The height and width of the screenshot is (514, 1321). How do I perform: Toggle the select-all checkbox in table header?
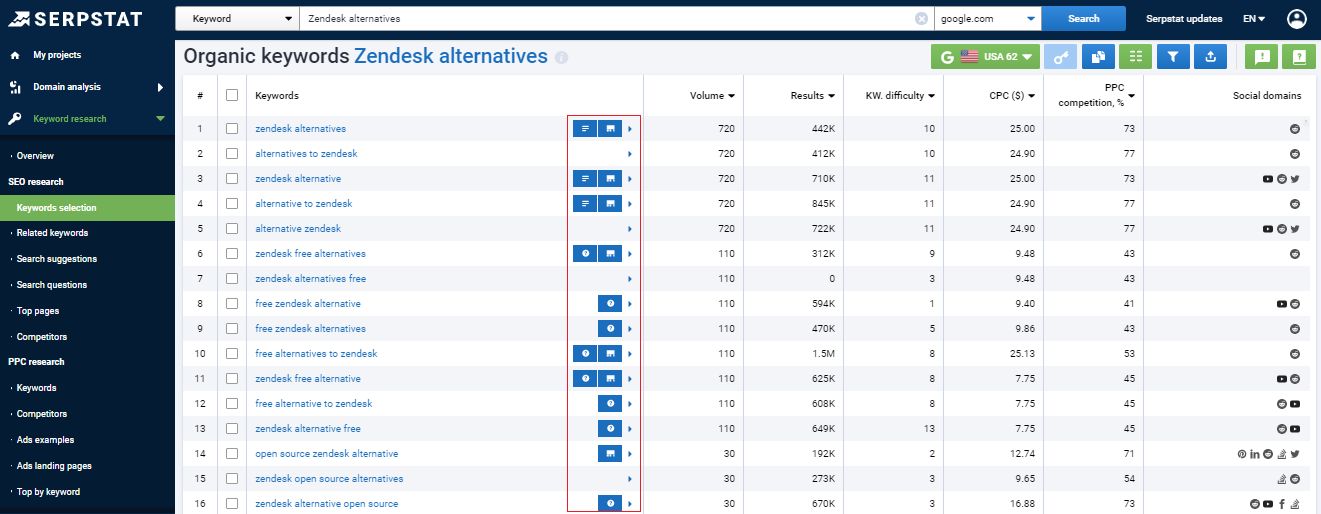pyautogui.click(x=232, y=95)
